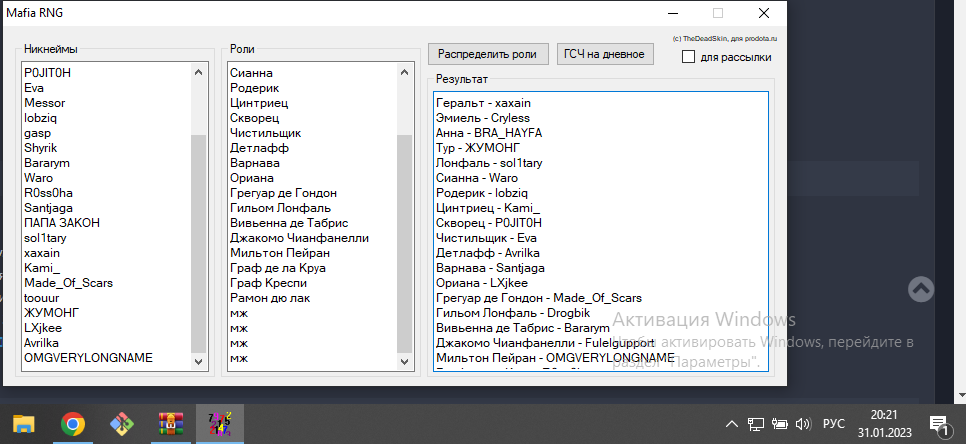Launch Google Chrome from the taskbar

coord(72,423)
